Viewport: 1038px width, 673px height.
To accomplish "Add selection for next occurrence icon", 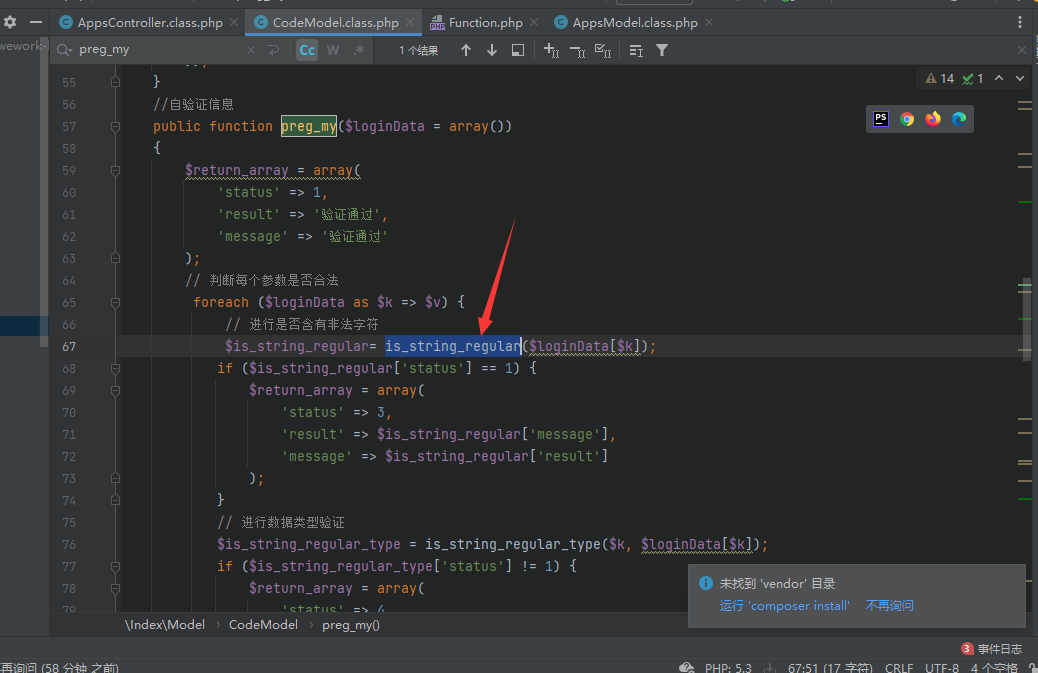I will tap(551, 50).
